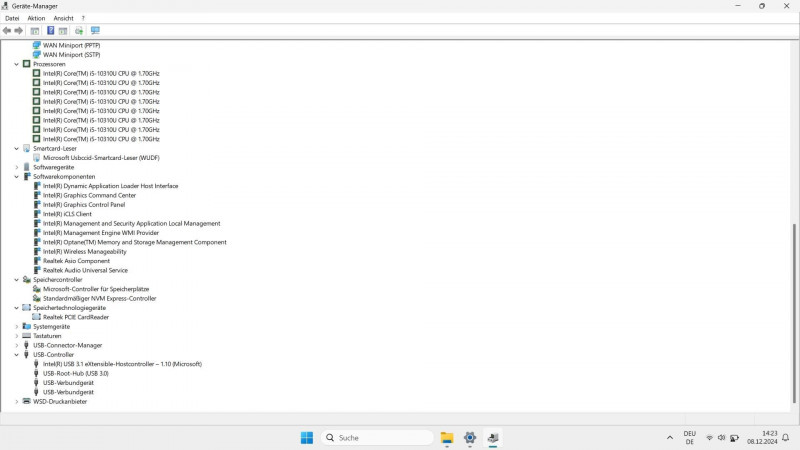Click the Geräte-Manager taskbar icon
Screen dimensions: 800x450
coord(493,438)
